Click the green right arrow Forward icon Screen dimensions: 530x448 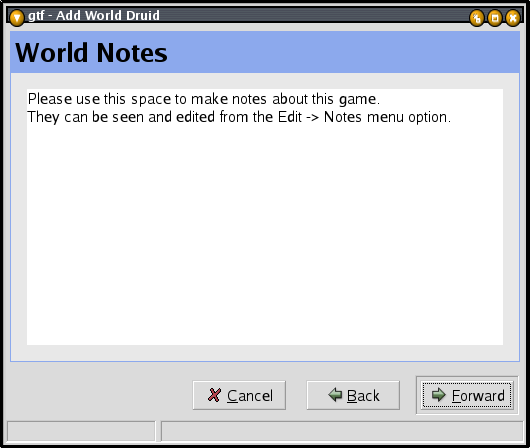[439, 395]
